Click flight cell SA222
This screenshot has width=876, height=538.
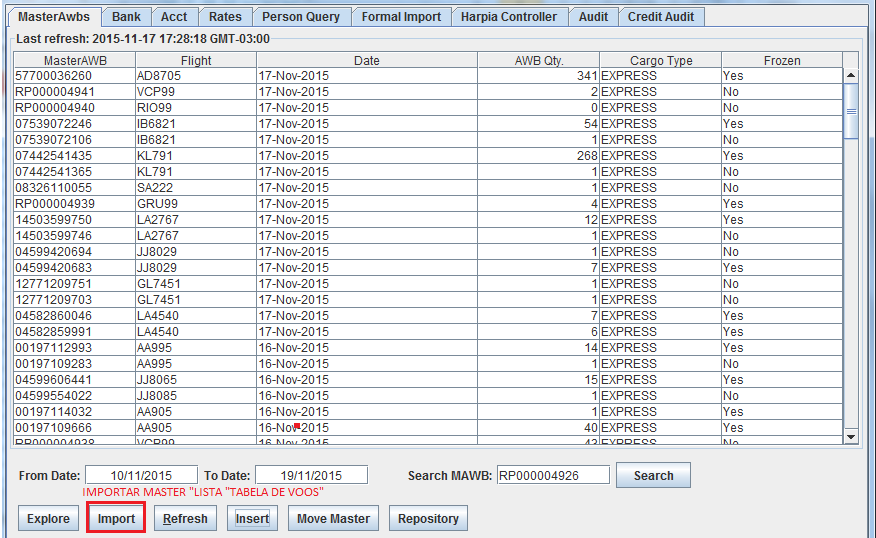pos(196,188)
